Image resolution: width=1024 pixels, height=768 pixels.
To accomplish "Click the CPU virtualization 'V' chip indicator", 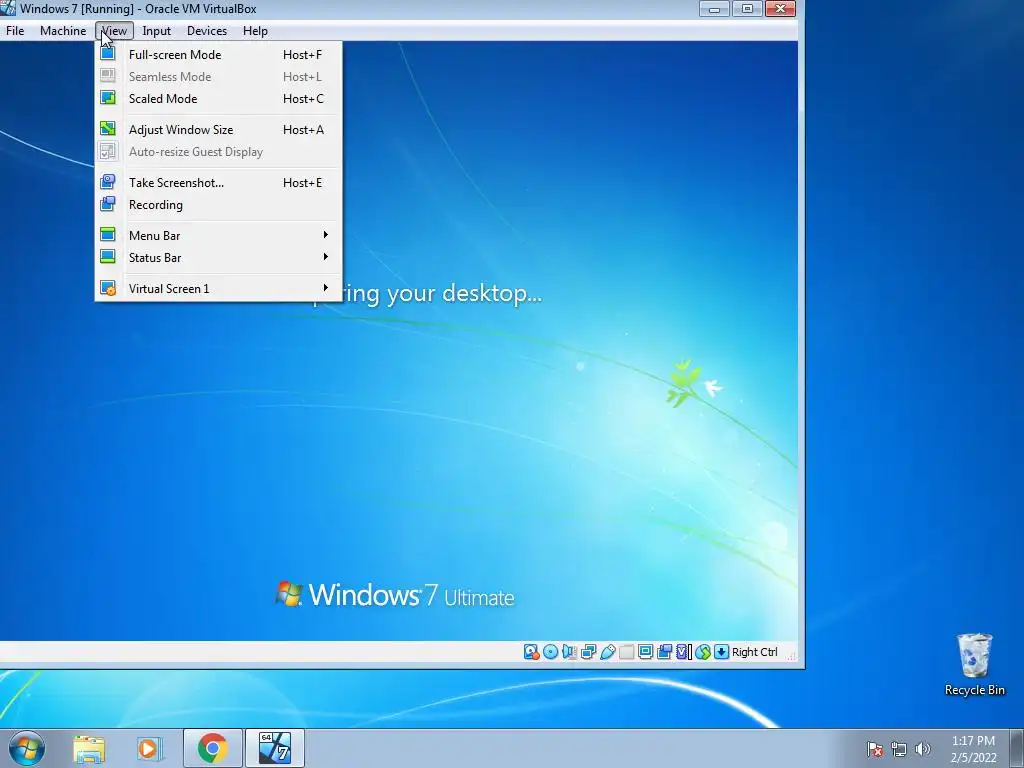I will pos(683,652).
